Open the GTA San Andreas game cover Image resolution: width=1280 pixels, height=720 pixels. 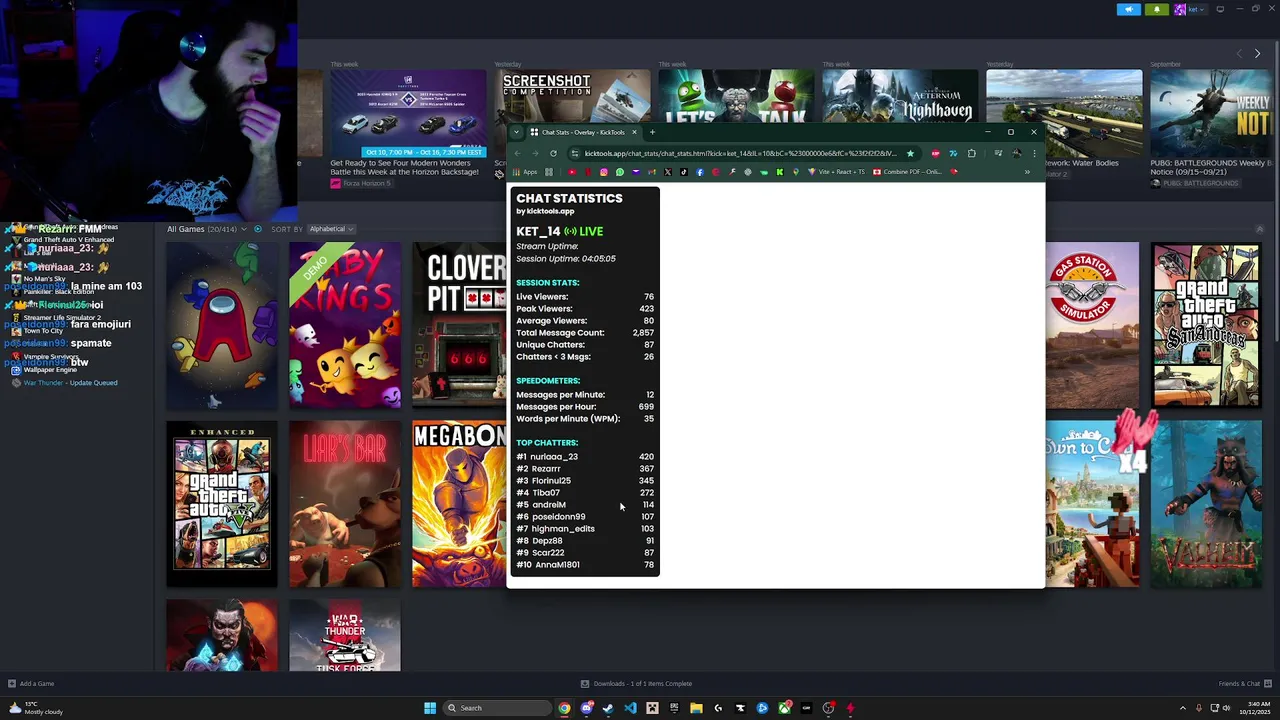point(1206,325)
